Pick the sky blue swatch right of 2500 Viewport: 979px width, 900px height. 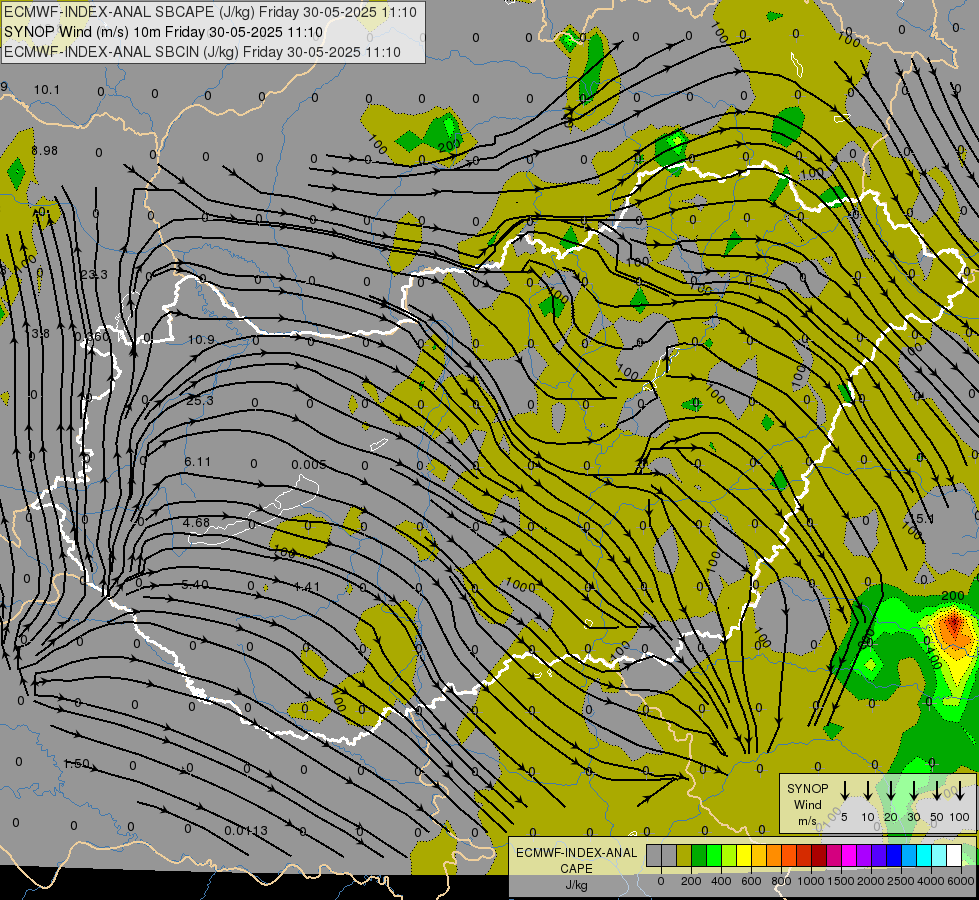point(908,855)
